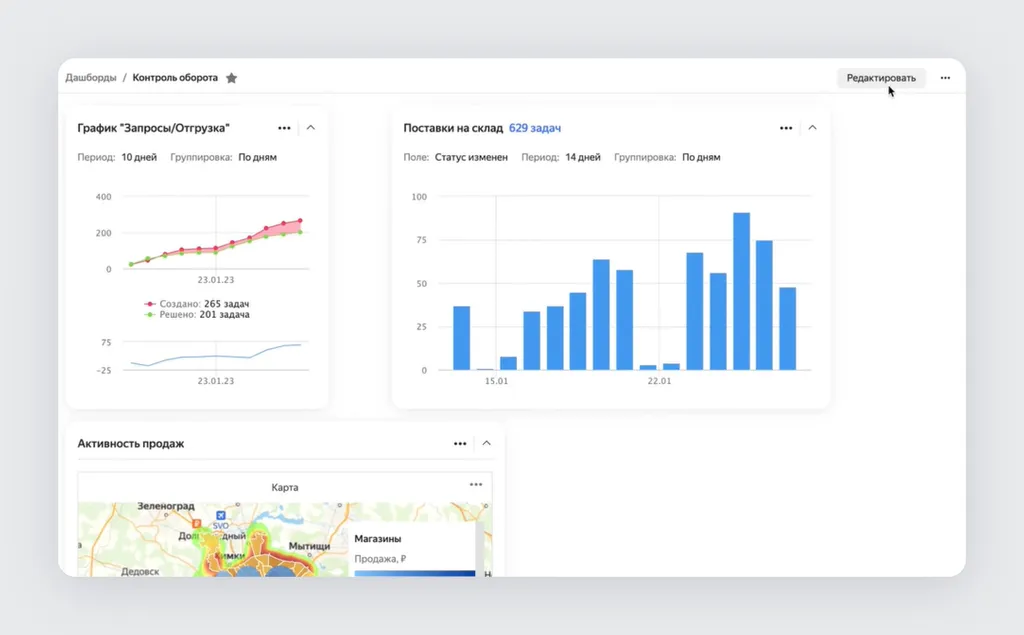Click the Зеленоград label on map
1024x635 pixels.
(x=166, y=506)
